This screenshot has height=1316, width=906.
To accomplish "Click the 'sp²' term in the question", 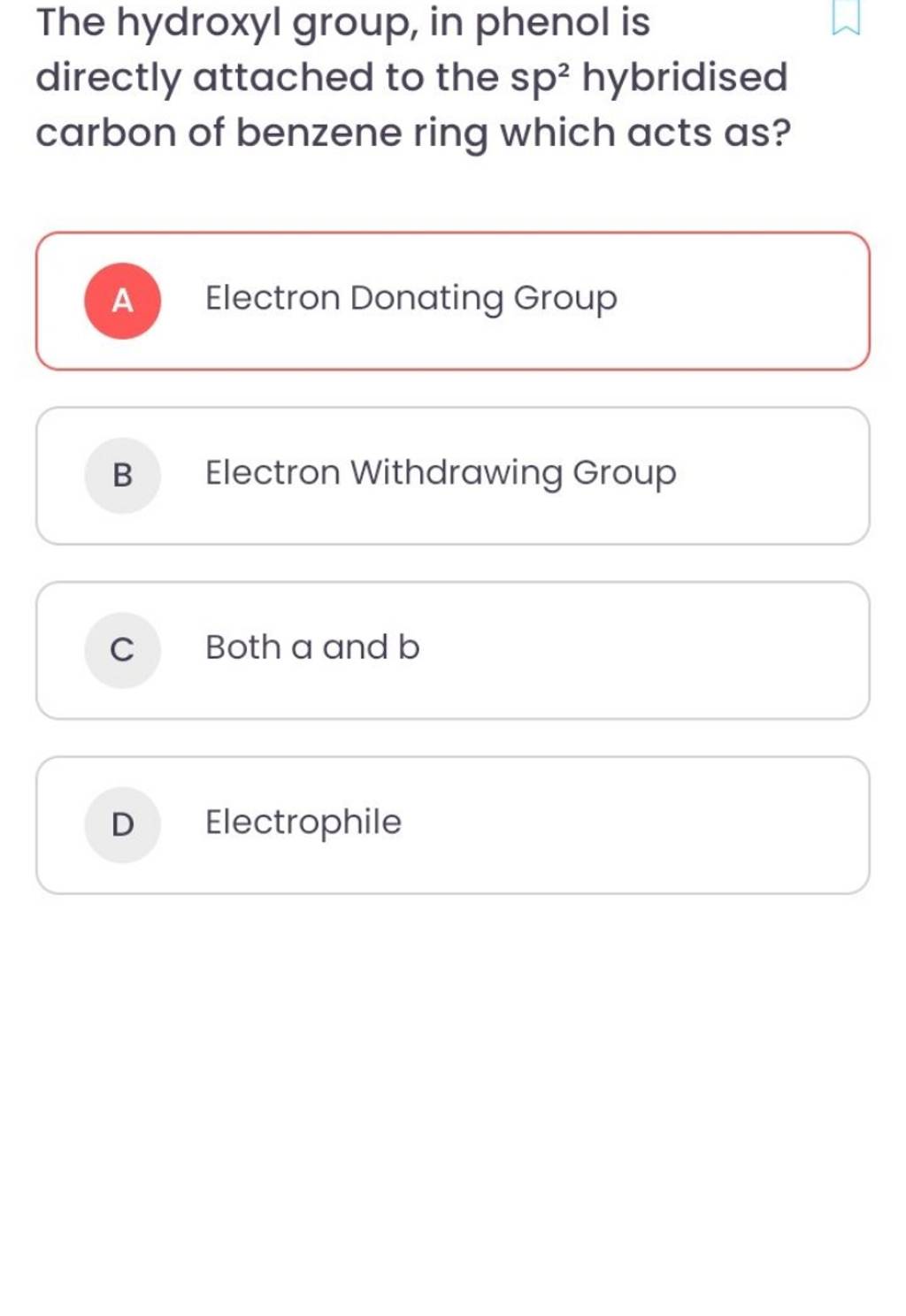I will (x=541, y=78).
